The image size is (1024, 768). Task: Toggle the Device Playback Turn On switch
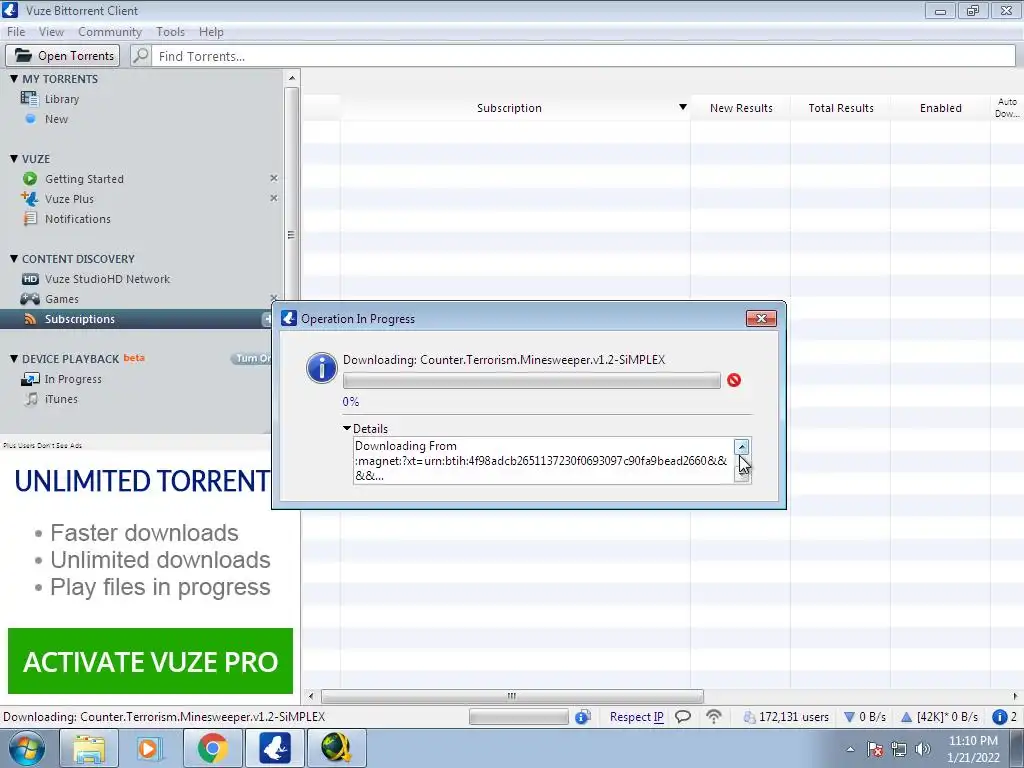(251, 359)
